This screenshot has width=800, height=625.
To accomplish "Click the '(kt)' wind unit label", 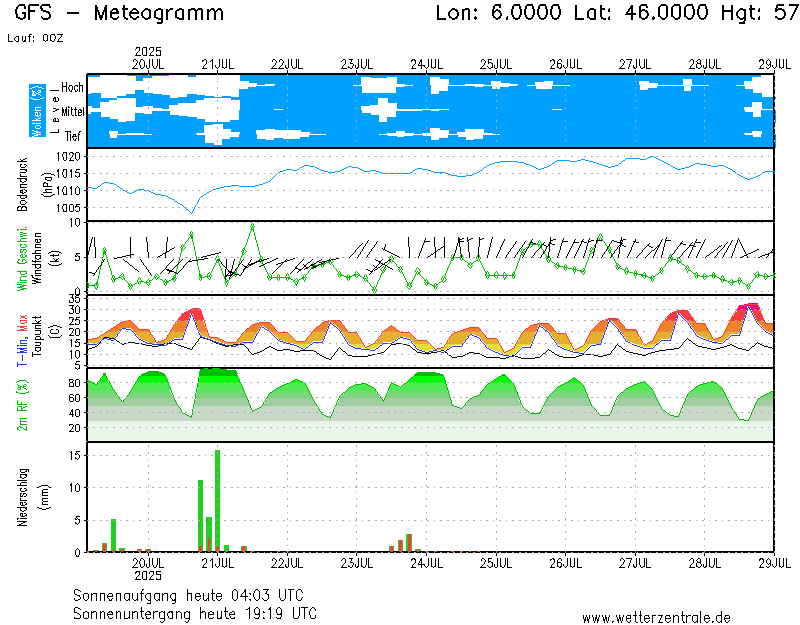I will pyautogui.click(x=55, y=258).
